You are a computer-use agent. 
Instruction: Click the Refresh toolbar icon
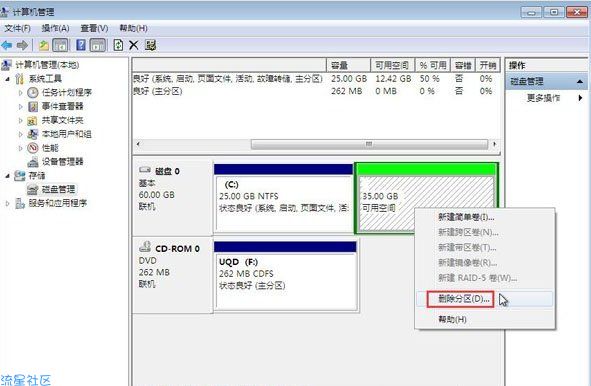118,46
